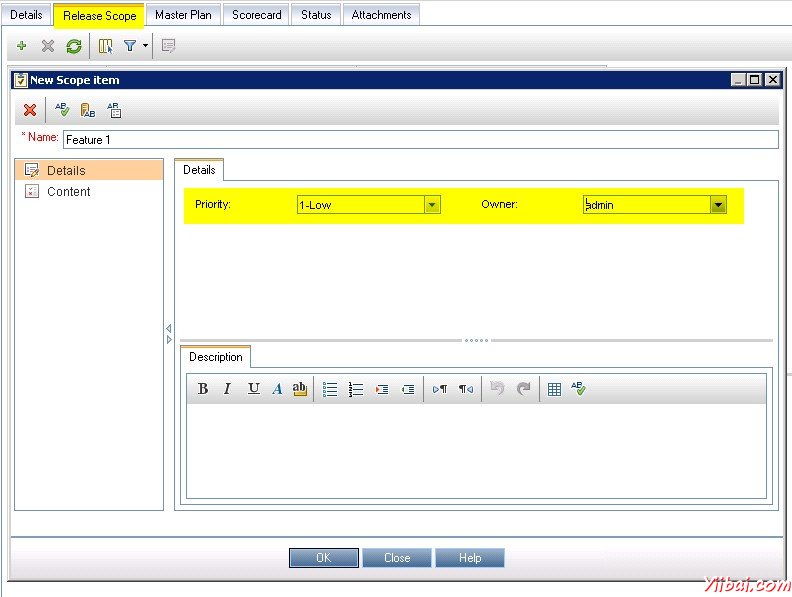Click the Name input field
792x597 pixels.
pyautogui.click(x=420, y=140)
